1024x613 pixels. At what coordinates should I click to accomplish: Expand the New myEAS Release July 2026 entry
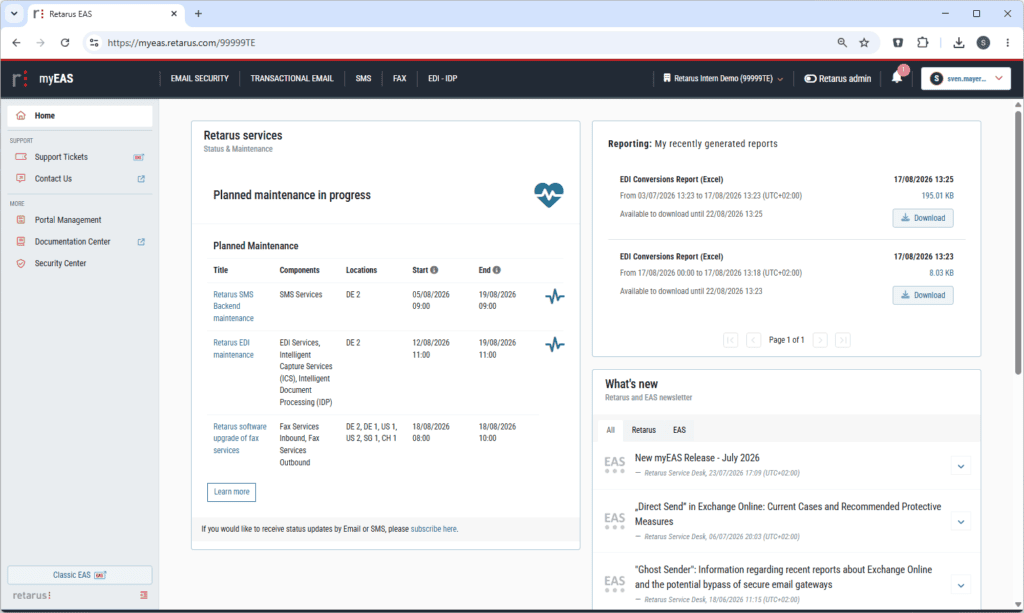click(x=961, y=466)
